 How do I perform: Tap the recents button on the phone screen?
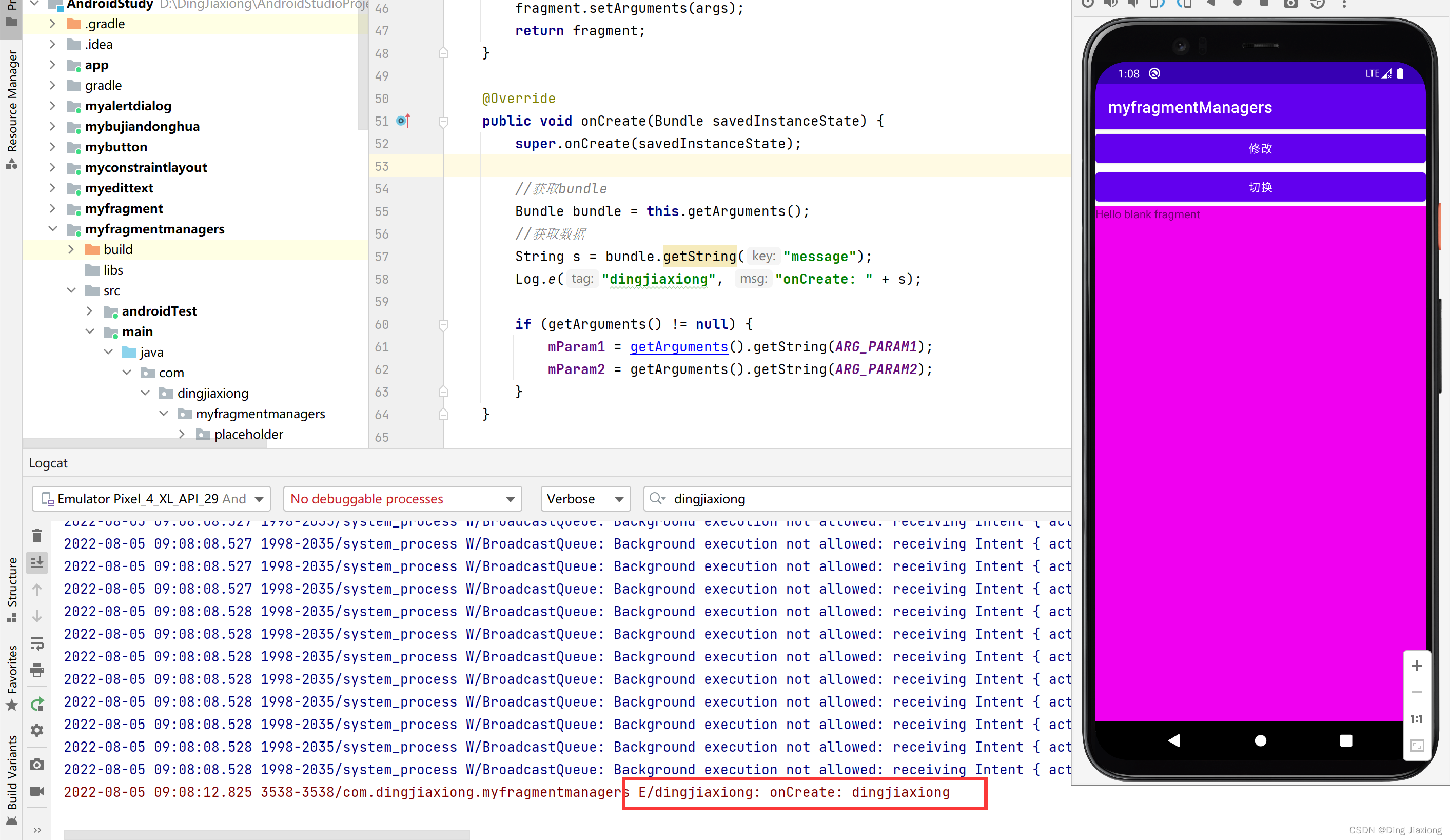[1346, 740]
